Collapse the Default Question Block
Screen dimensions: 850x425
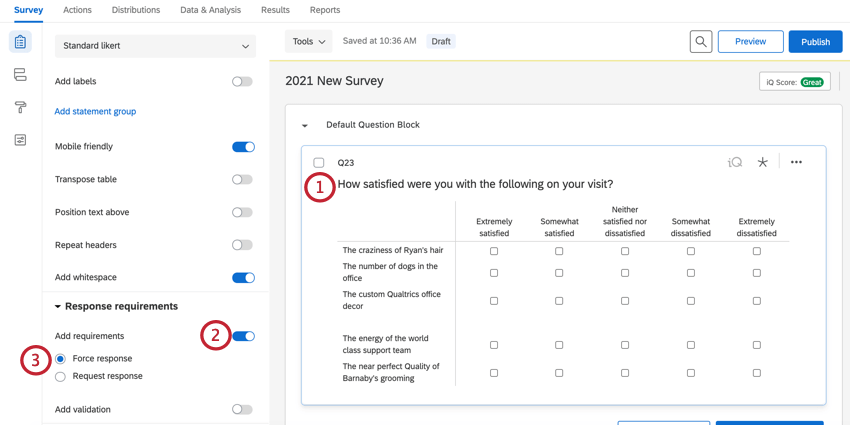point(305,126)
